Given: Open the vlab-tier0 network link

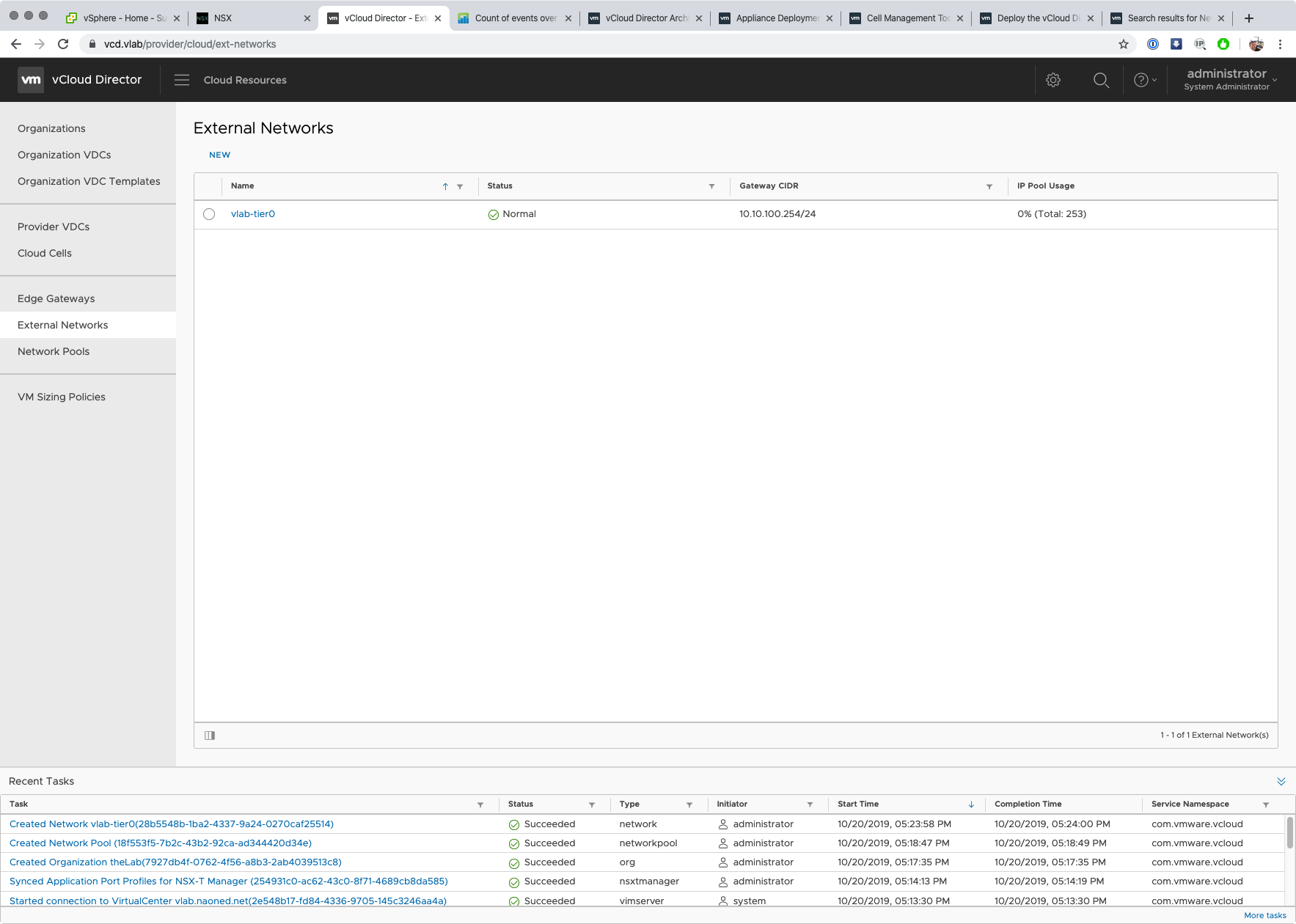Looking at the screenshot, I should point(253,214).
